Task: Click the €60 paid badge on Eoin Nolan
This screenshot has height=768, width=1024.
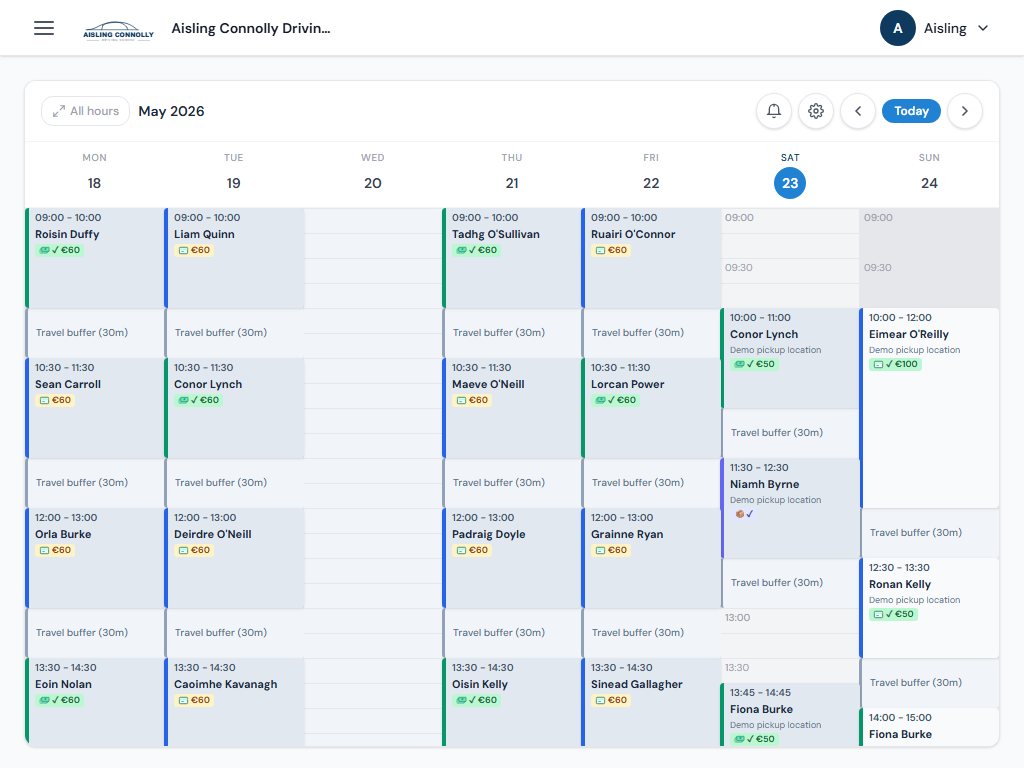Action: point(59,700)
